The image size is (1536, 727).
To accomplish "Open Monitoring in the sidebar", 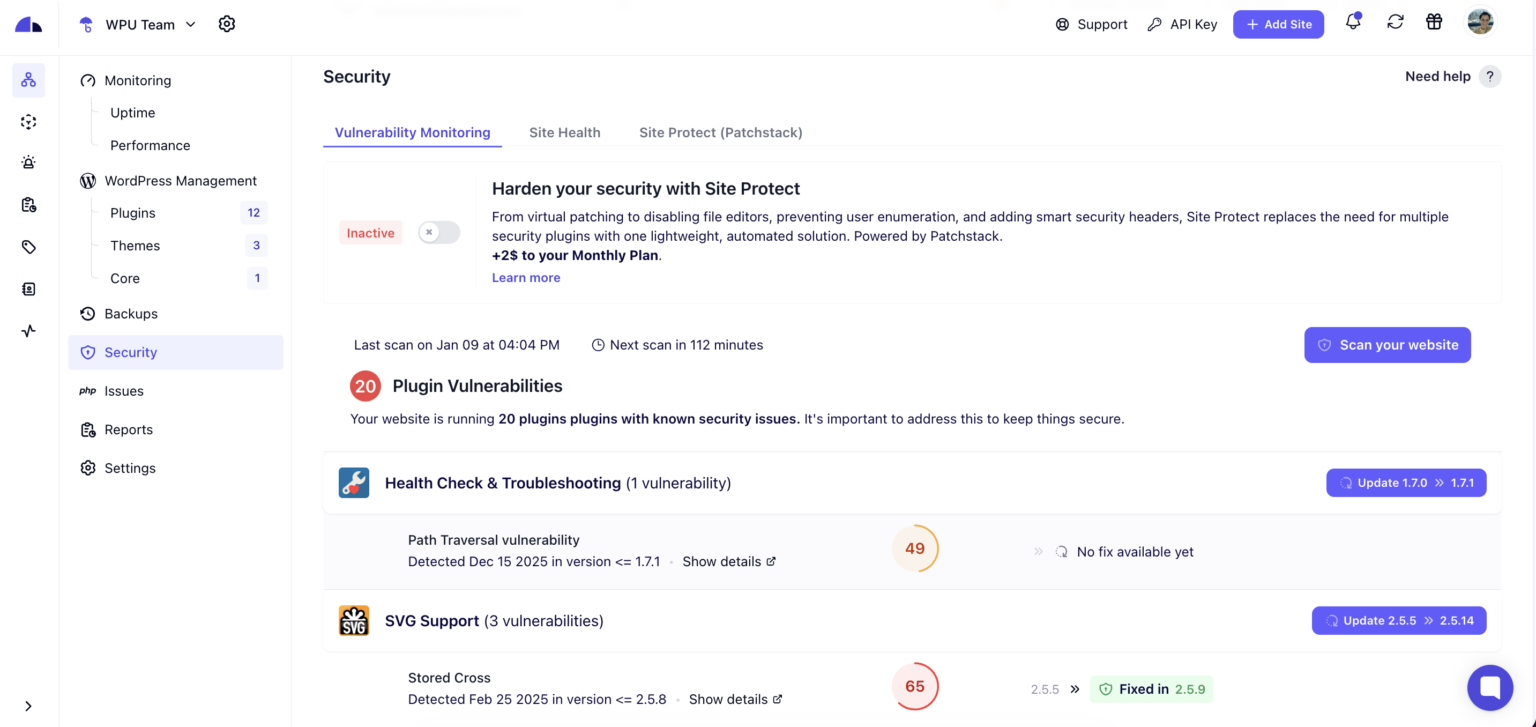I will [137, 80].
